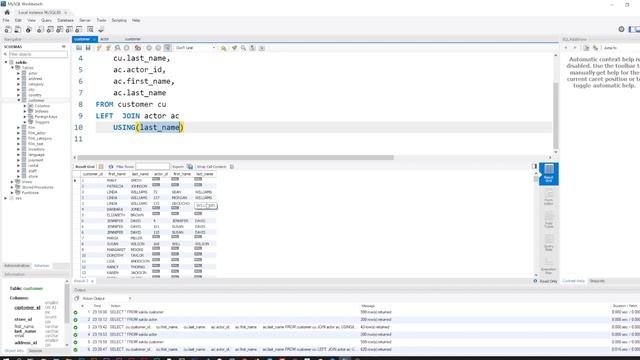
Task: Expand the Stored Procedures node
Action: coord(12,187)
